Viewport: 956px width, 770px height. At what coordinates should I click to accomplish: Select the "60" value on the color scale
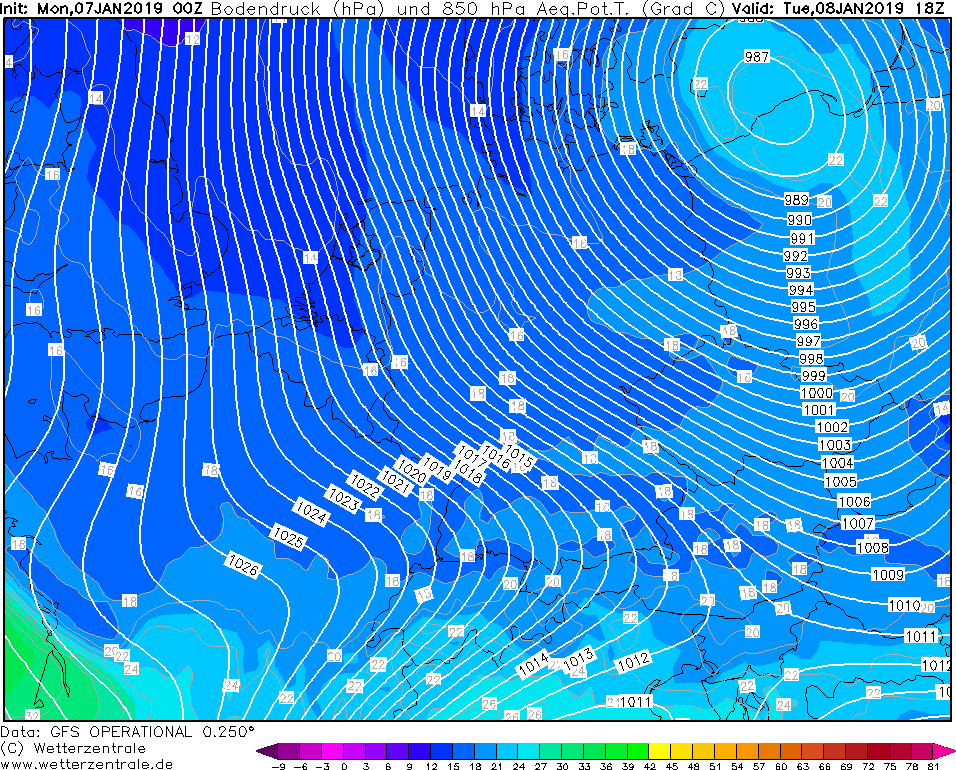[780, 765]
